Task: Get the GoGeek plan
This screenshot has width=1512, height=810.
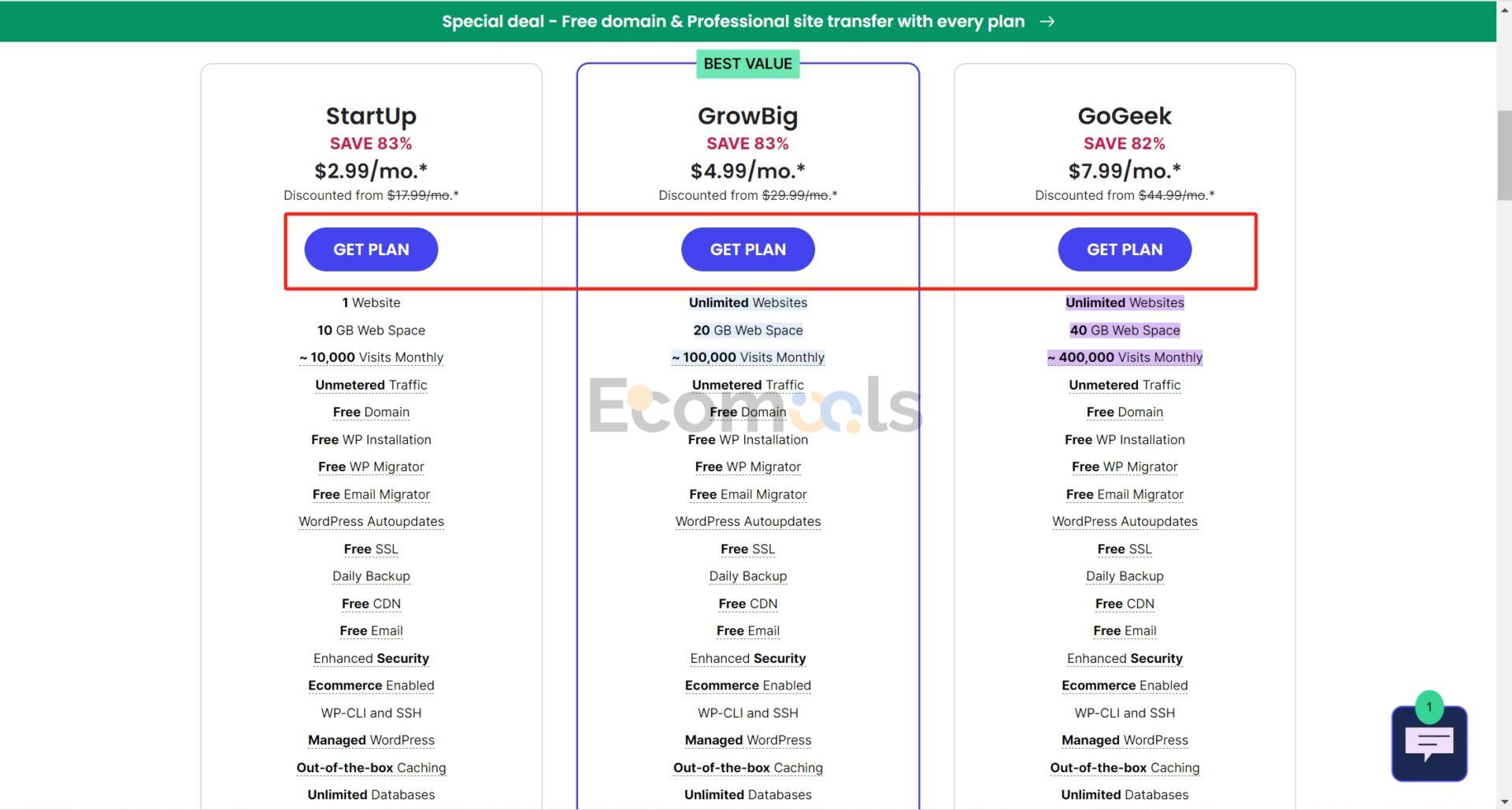Action: click(x=1125, y=250)
